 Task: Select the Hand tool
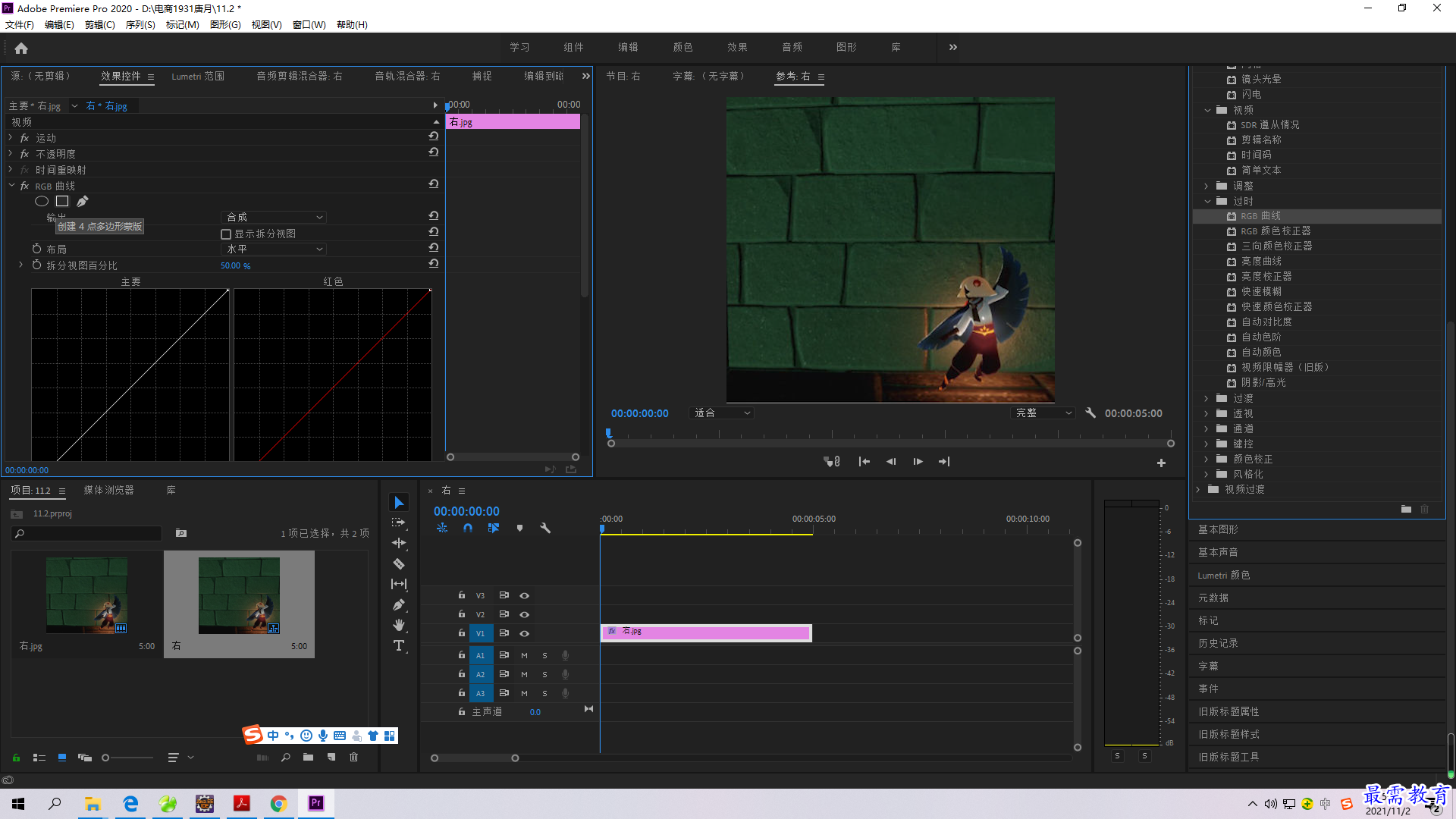click(x=399, y=625)
